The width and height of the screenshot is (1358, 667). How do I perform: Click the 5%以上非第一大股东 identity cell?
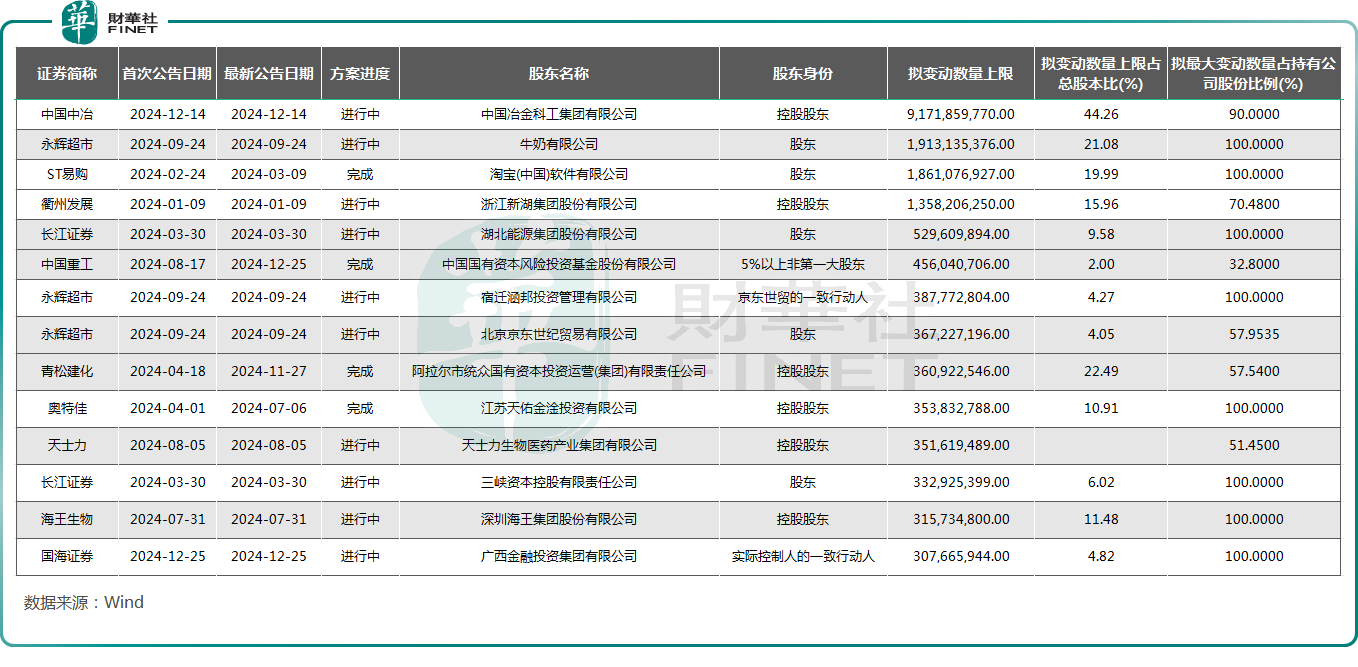[802, 264]
